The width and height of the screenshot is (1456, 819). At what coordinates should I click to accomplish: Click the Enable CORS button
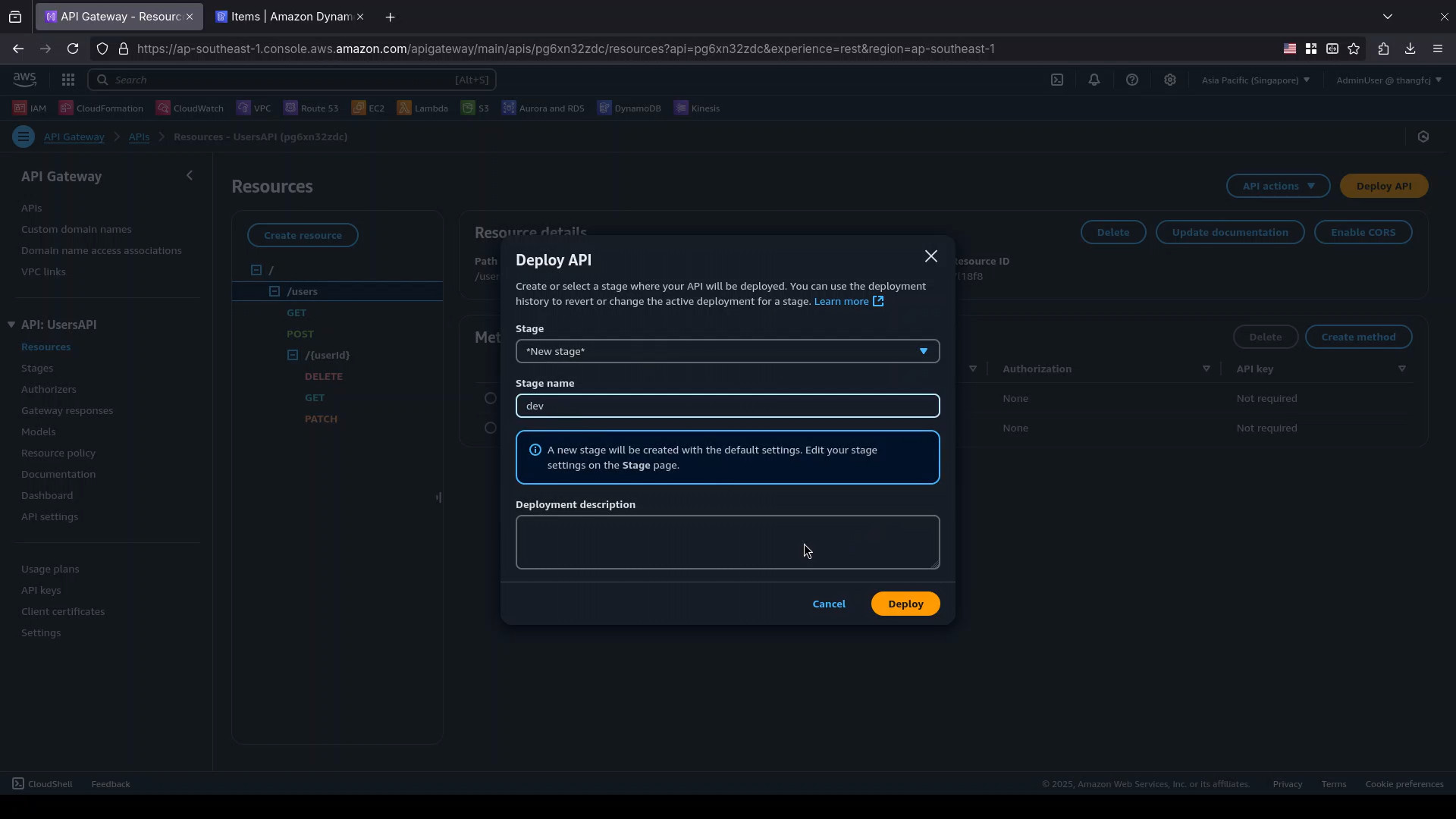point(1363,232)
